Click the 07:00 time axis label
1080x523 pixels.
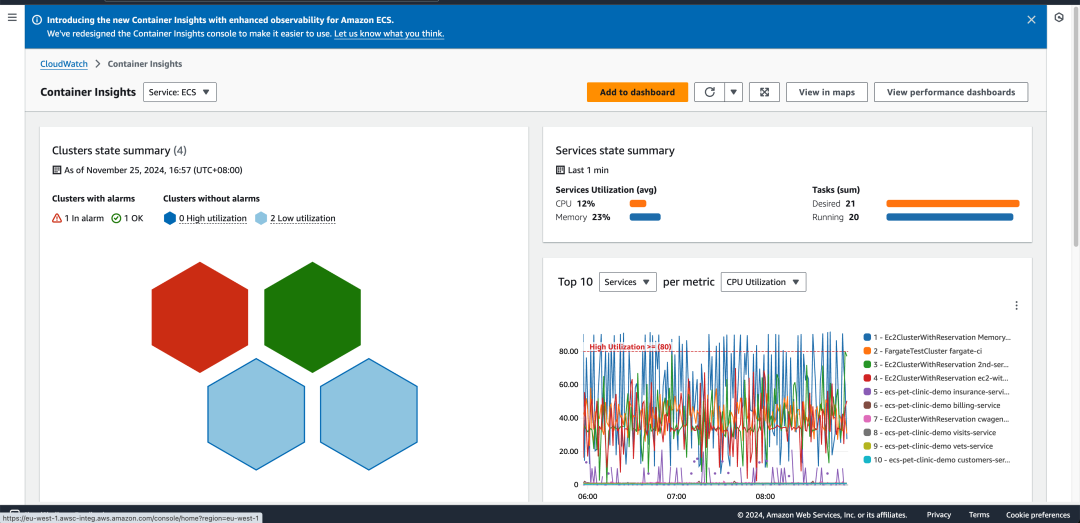(x=676, y=496)
